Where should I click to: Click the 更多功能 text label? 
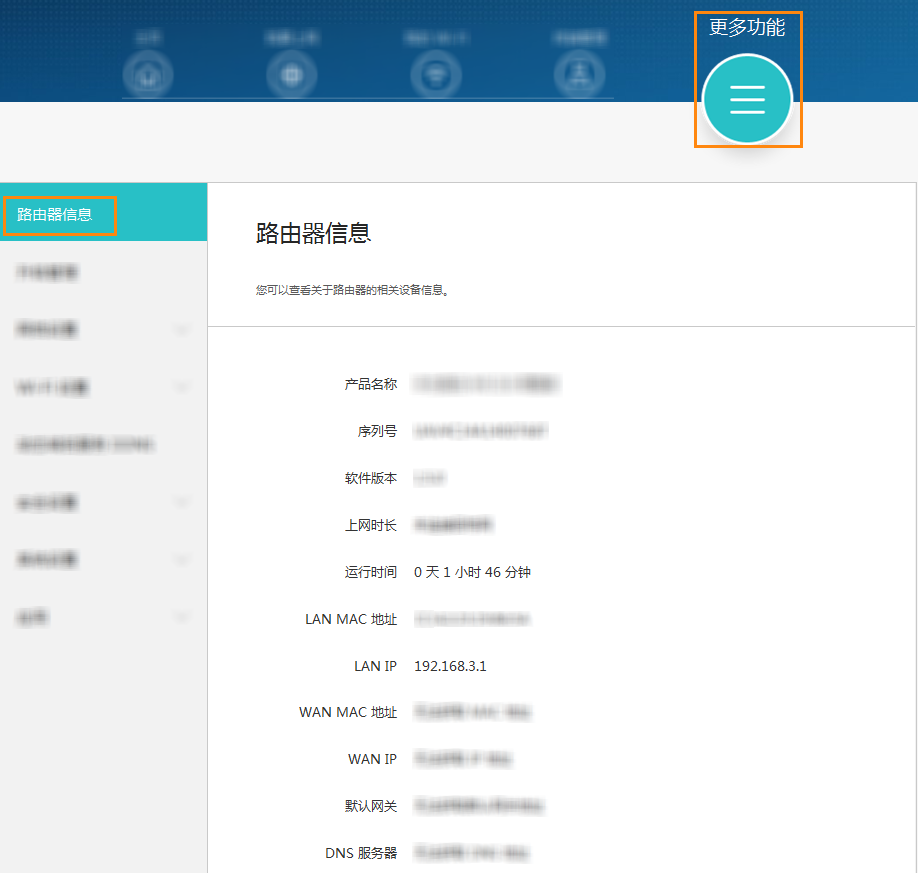(747, 28)
